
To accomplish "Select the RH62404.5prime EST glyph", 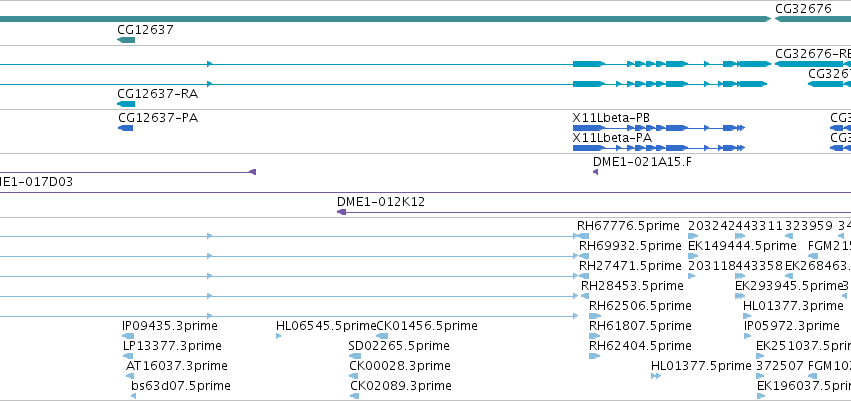I will point(595,356).
